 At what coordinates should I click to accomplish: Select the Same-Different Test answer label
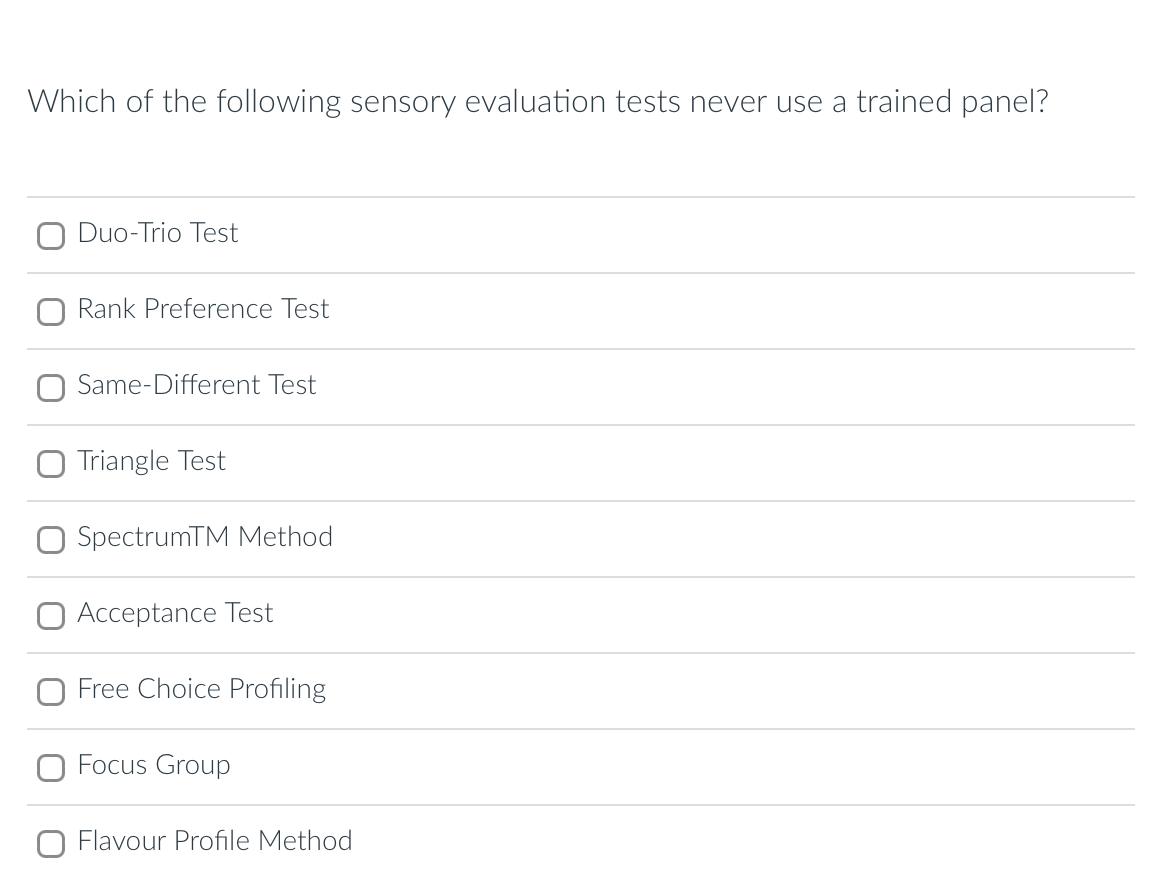click(196, 385)
